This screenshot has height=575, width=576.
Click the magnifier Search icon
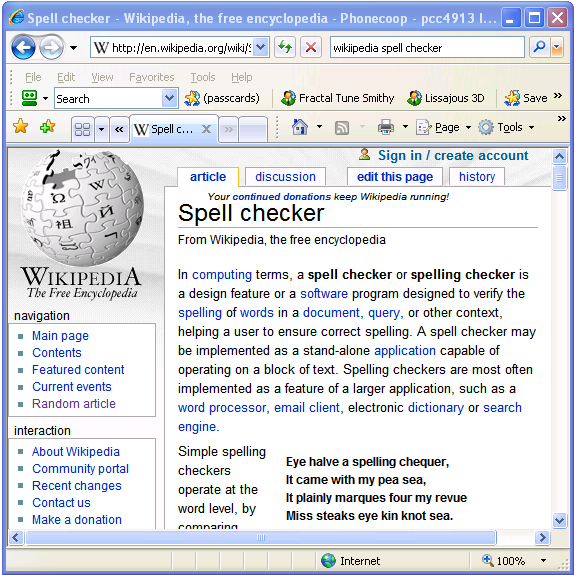[539, 47]
